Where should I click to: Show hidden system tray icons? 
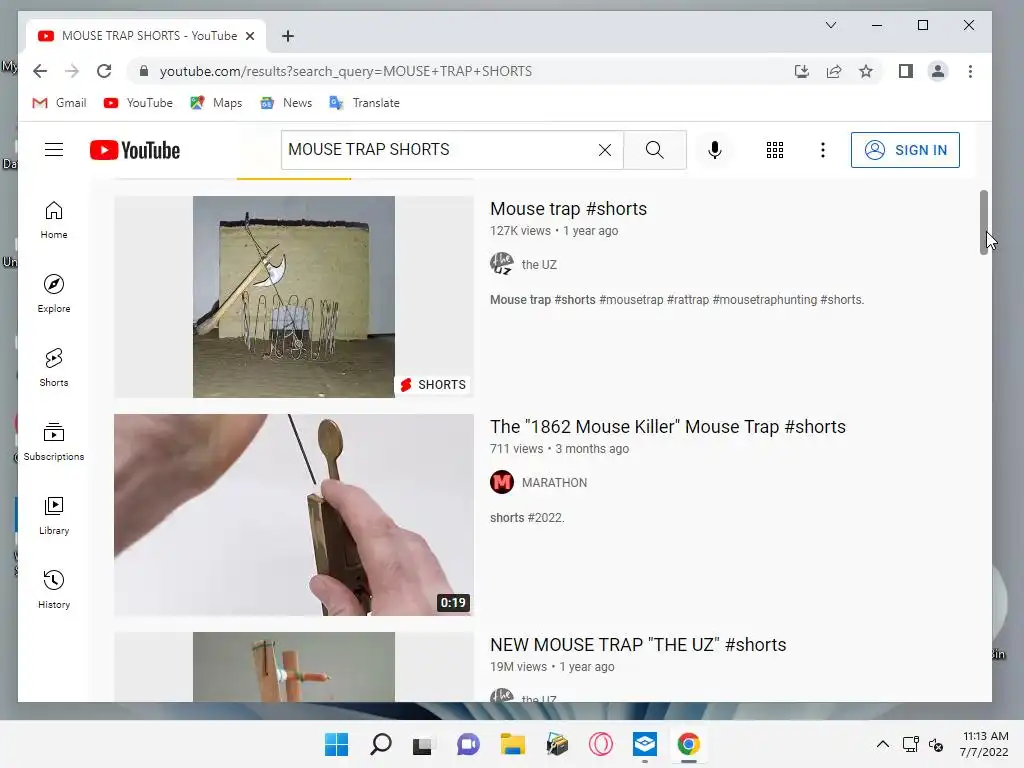882,744
